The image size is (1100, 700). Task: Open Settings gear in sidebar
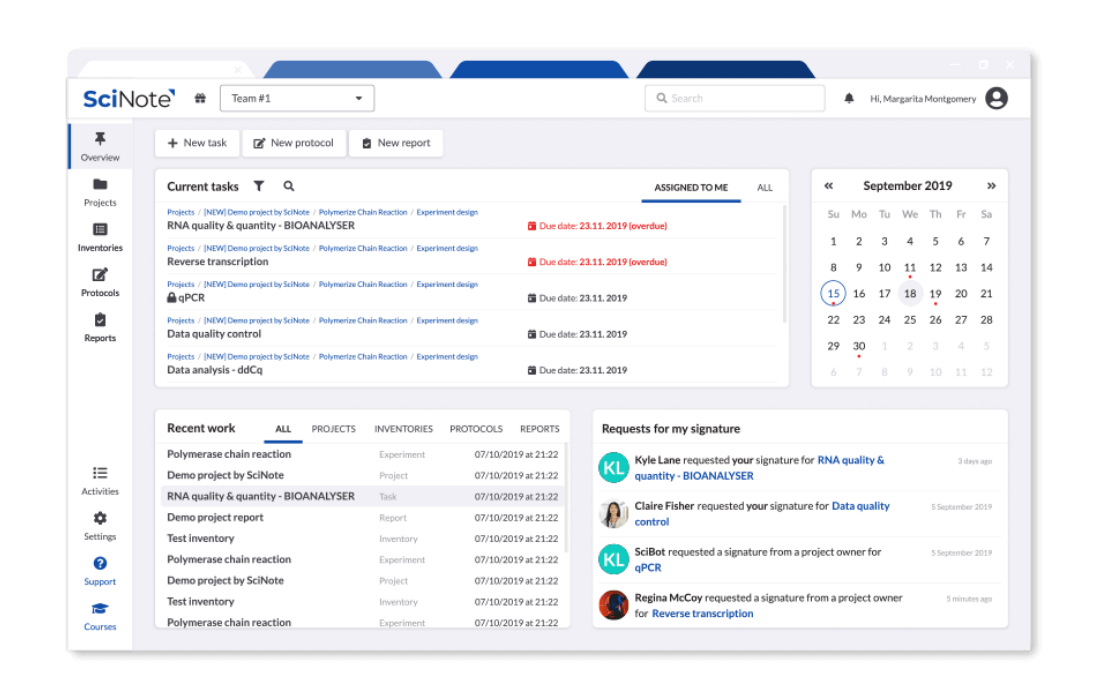coord(100,526)
